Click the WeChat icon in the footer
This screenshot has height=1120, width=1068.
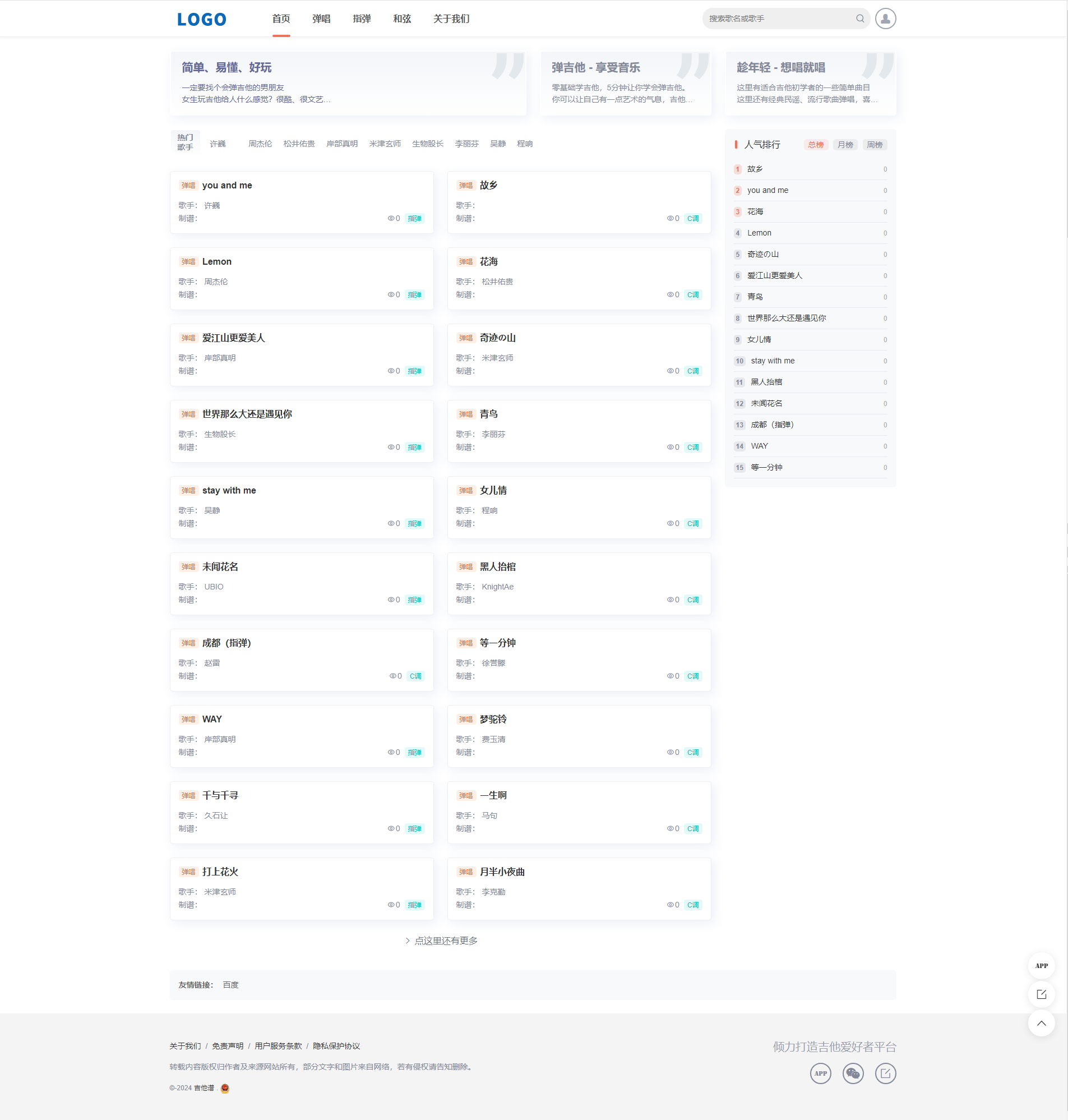tap(853, 1073)
